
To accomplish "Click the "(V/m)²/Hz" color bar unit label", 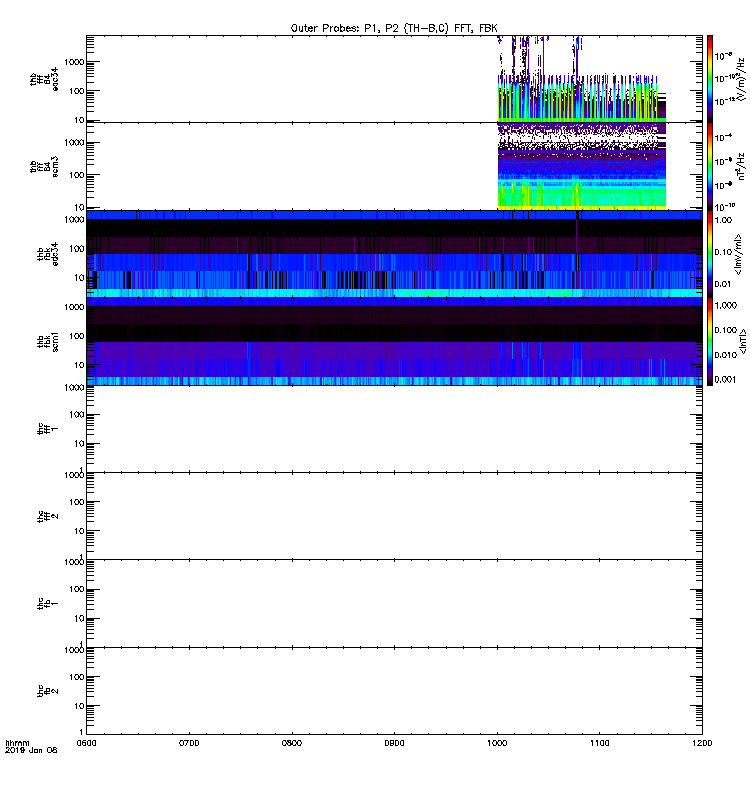I will (x=739, y=79).
